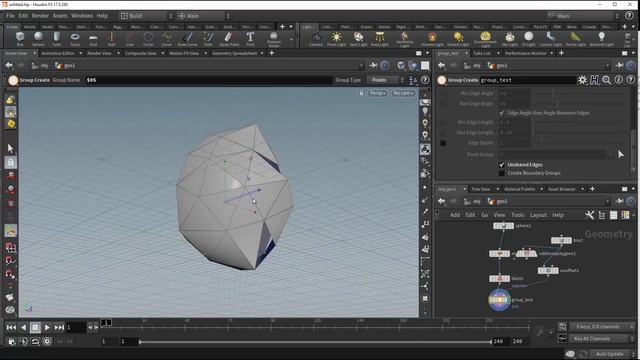Screen dimensions: 640x360
Task: Click the Group Name input field
Action: pyautogui.click(x=209, y=80)
